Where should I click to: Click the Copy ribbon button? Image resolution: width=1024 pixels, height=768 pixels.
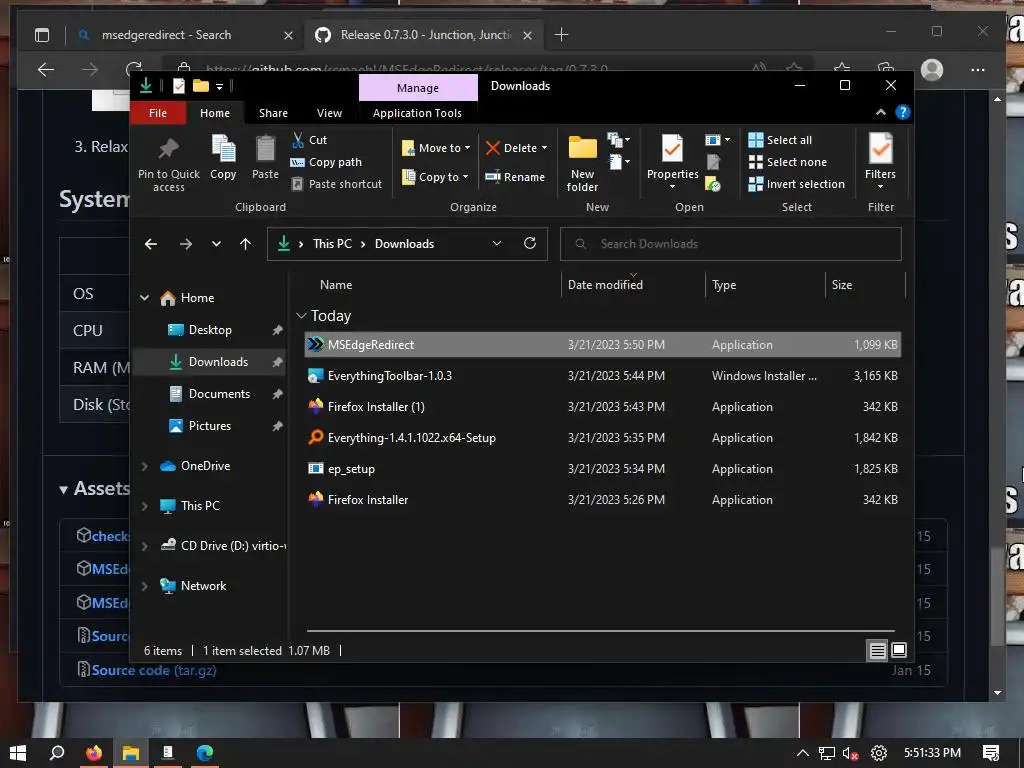coord(223,157)
